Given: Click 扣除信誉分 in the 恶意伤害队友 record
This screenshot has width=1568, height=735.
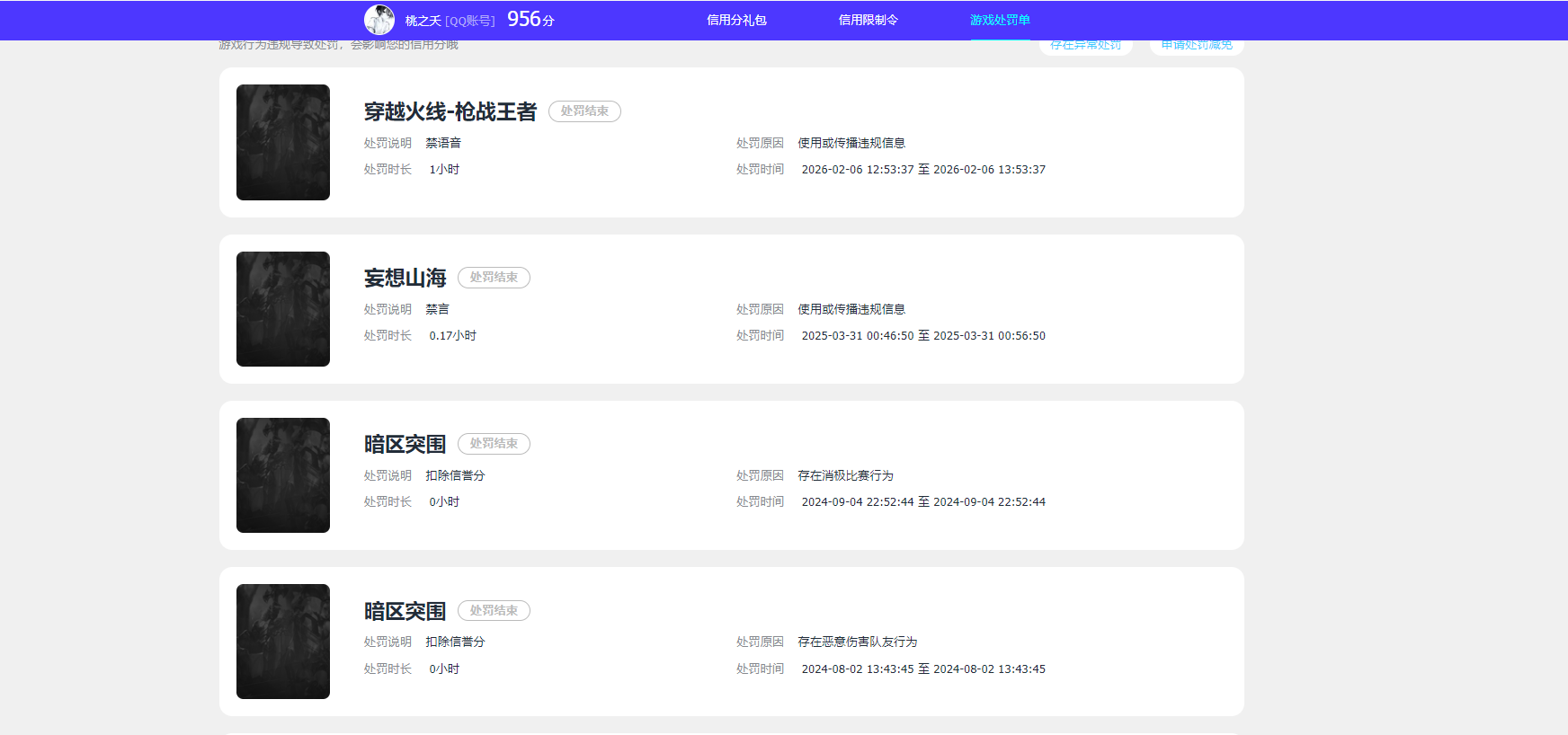Looking at the screenshot, I should click(x=455, y=642).
